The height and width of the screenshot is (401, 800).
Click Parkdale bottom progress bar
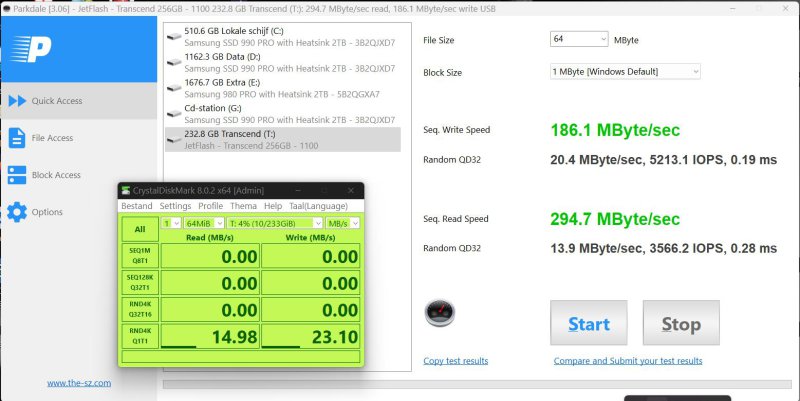coord(477,384)
